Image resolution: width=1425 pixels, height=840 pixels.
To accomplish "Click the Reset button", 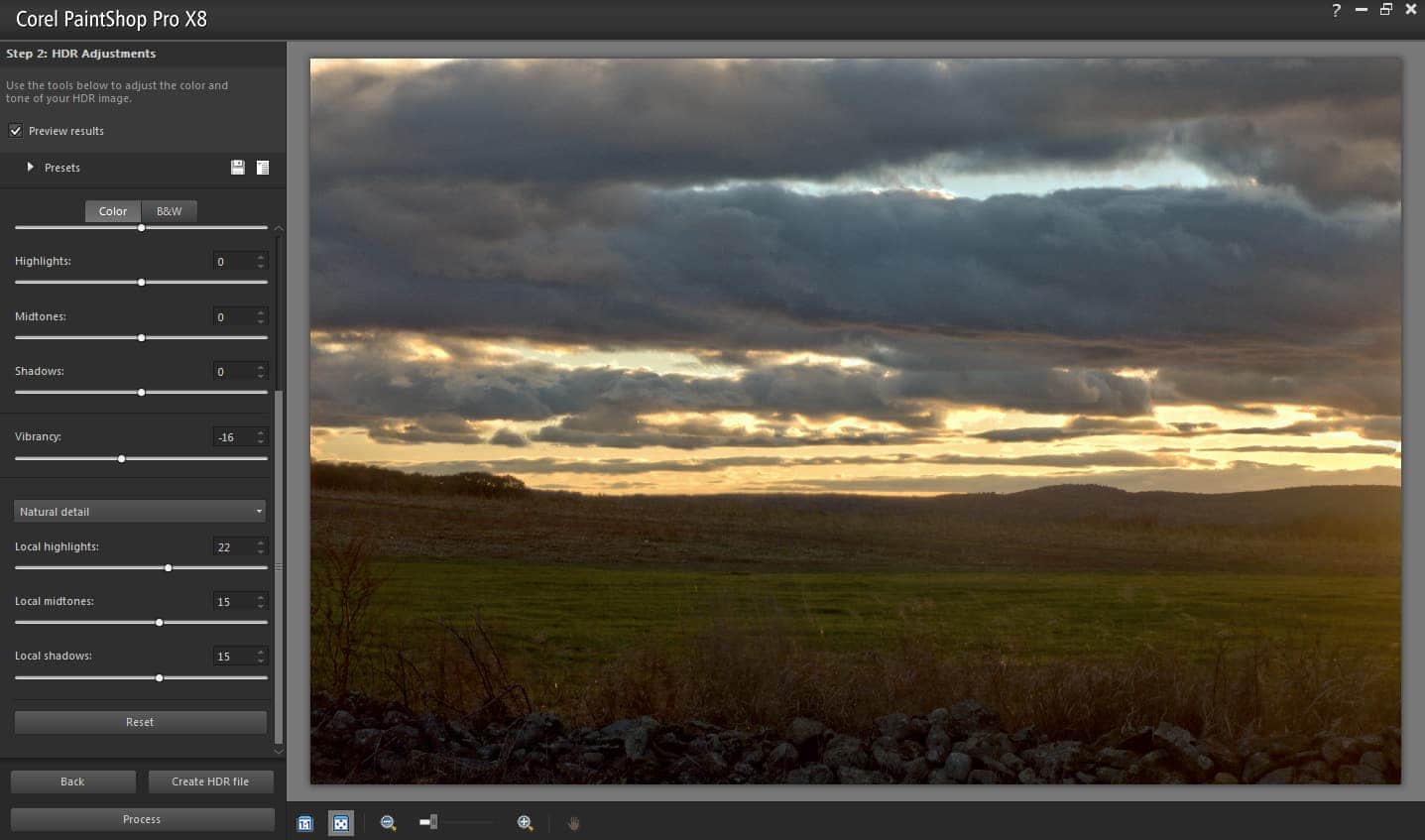I will pos(140,722).
